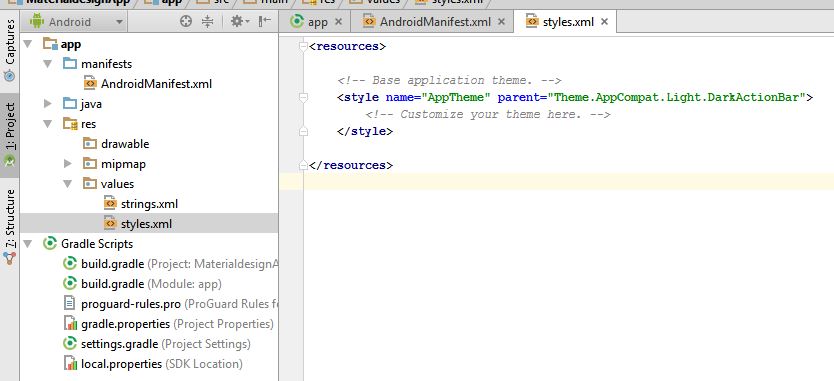Open the project view settings gear
834x381 pixels.
239,21
